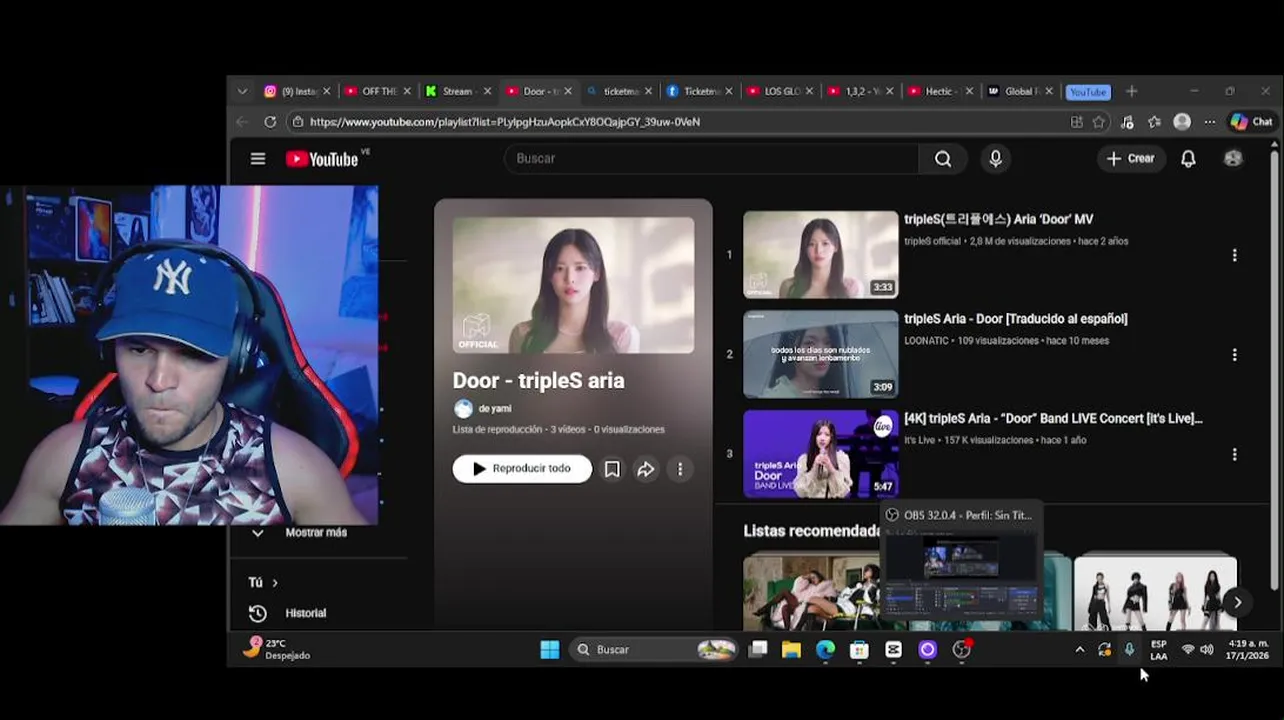Open options for the Band LIVE Concert video
The height and width of the screenshot is (720, 1284).
1234,454
